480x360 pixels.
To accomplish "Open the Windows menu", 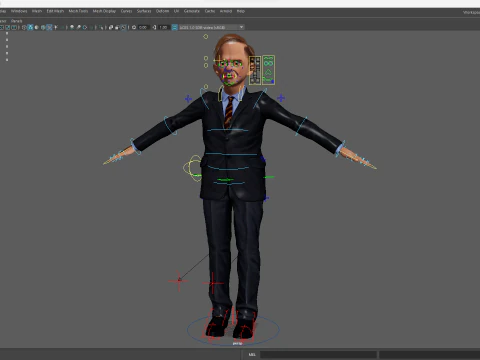I will click(x=19, y=11).
